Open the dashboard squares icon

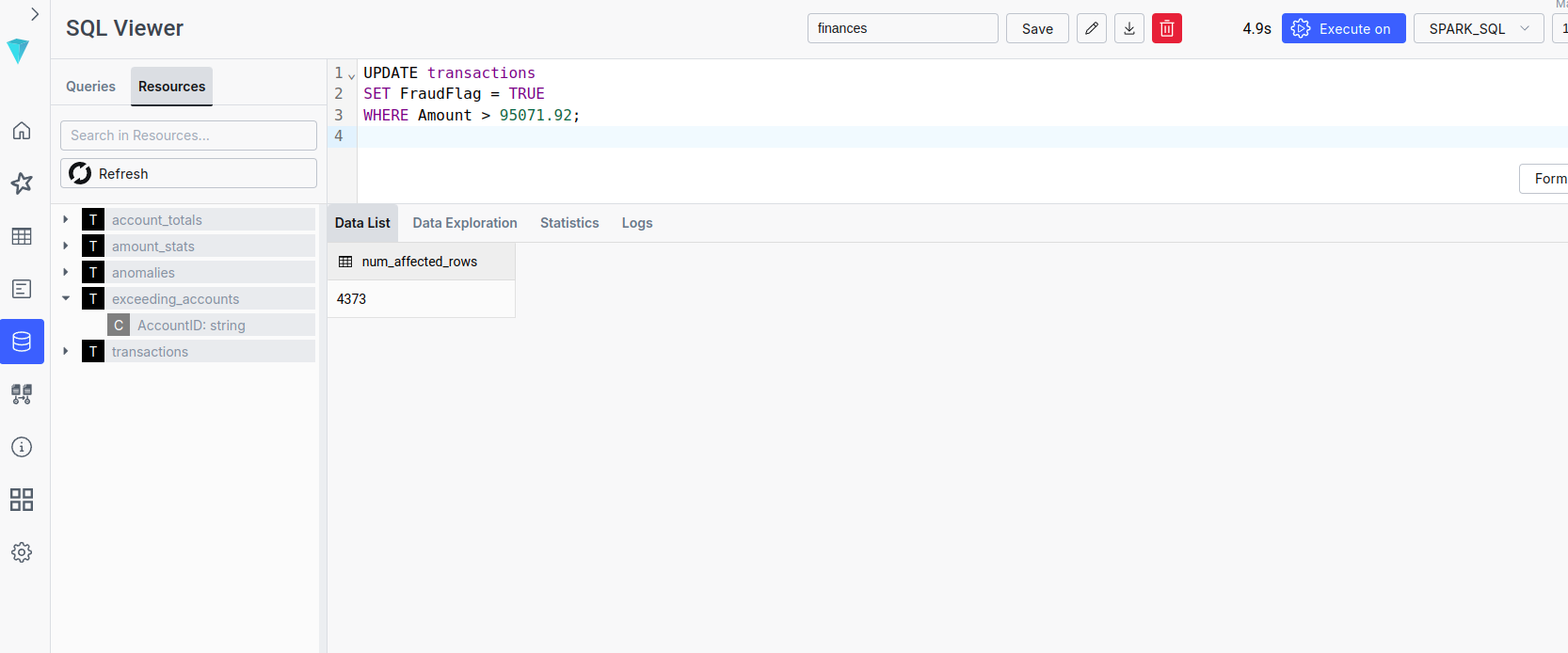[x=22, y=500]
